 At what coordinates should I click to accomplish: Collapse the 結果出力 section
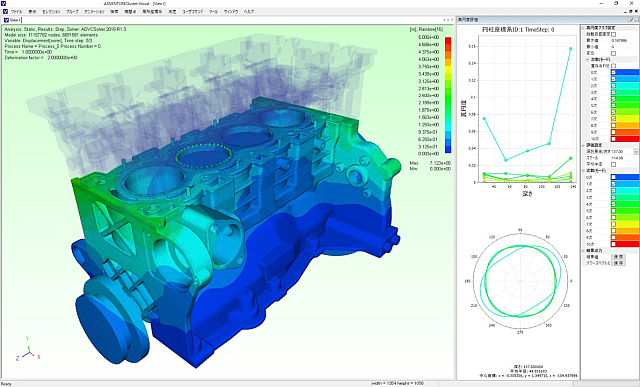pyautogui.click(x=583, y=250)
